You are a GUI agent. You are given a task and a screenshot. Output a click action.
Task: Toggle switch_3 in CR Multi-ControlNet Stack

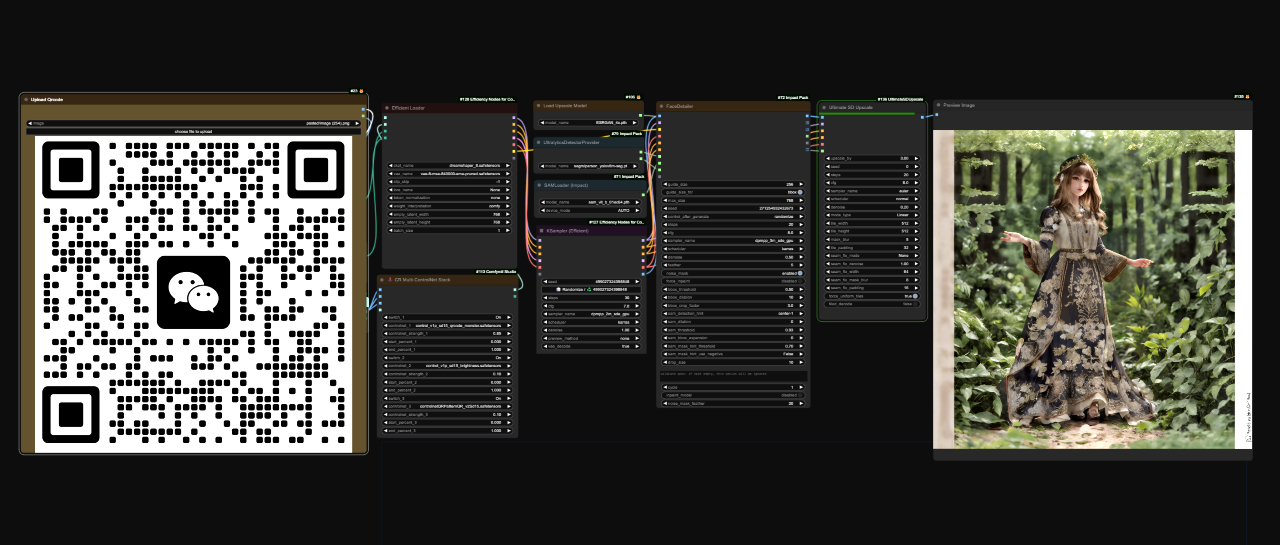(x=447, y=398)
